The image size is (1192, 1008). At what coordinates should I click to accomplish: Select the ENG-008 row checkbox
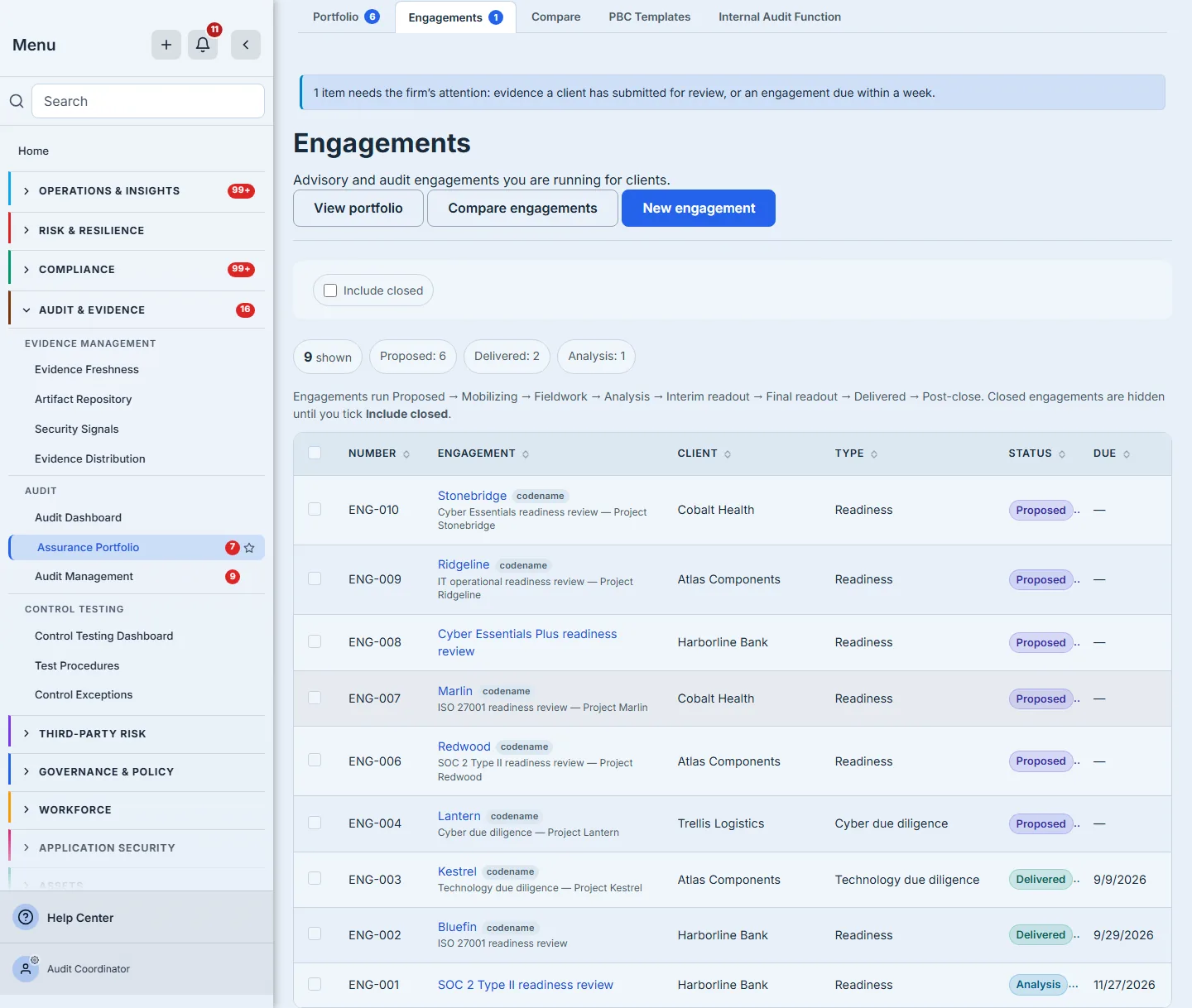[315, 641]
